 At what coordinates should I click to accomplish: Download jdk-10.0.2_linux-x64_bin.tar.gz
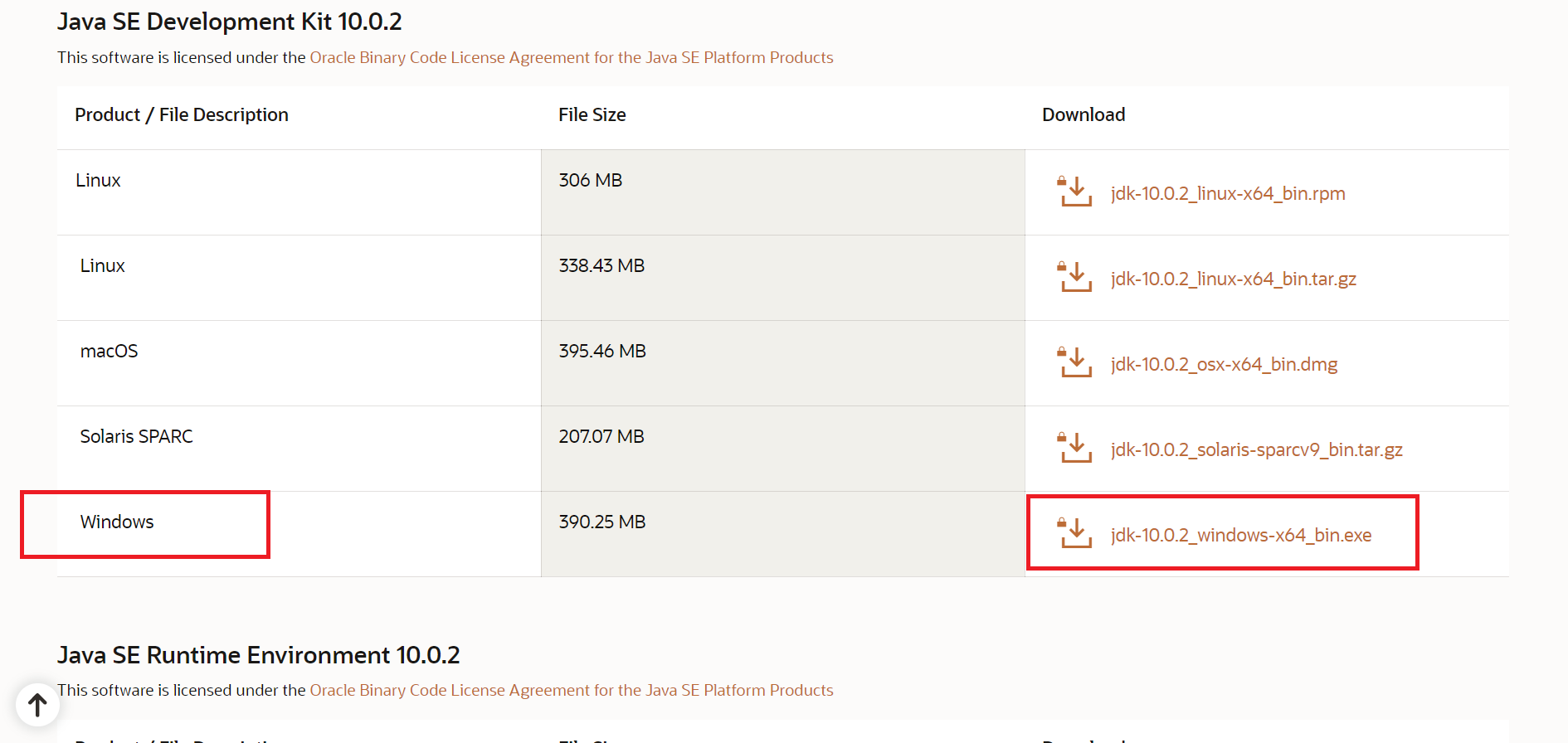[x=1234, y=279]
